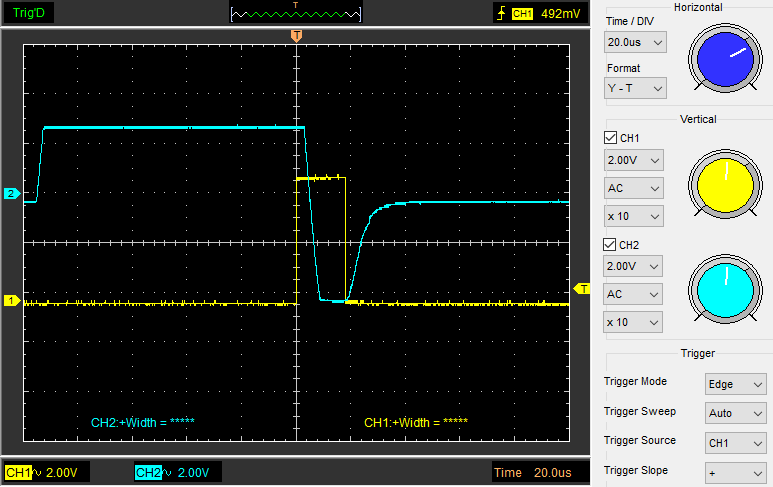
Task: Uncheck the CH1 channel checkbox
Action: (x=611, y=138)
